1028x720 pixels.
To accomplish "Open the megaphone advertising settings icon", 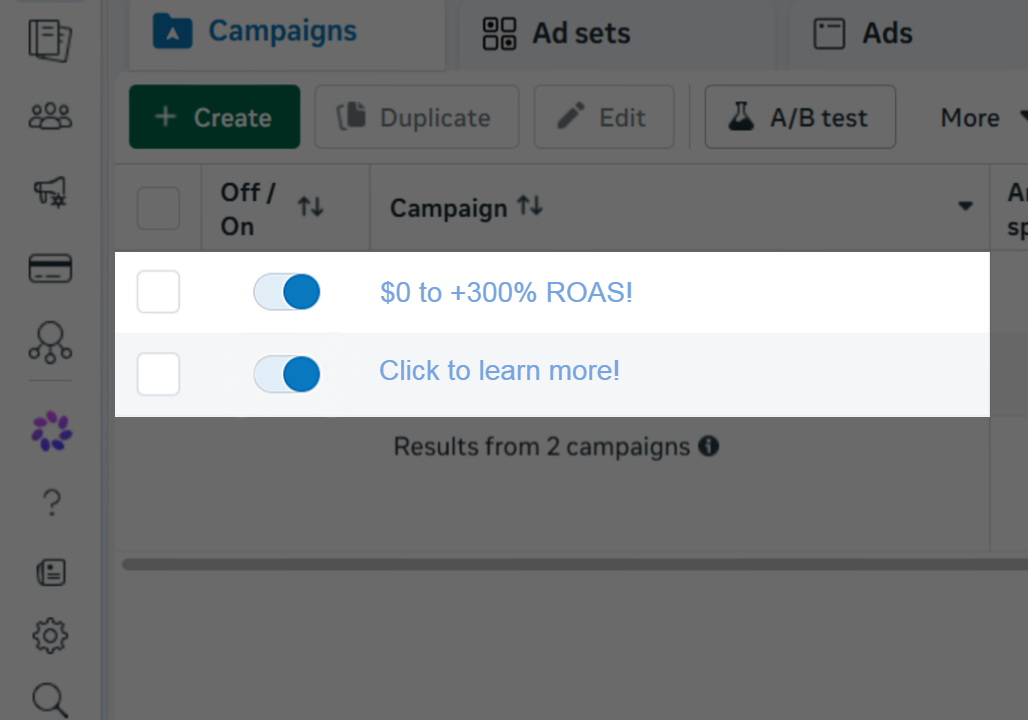I will click(50, 192).
